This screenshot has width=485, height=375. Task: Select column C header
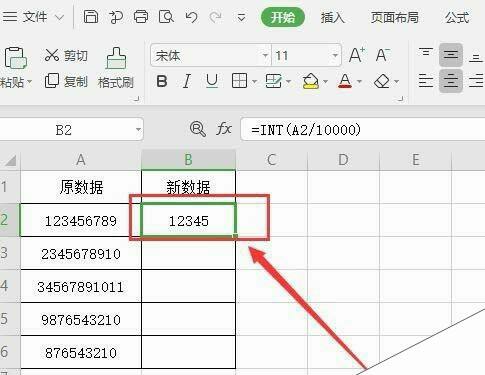tap(271, 160)
